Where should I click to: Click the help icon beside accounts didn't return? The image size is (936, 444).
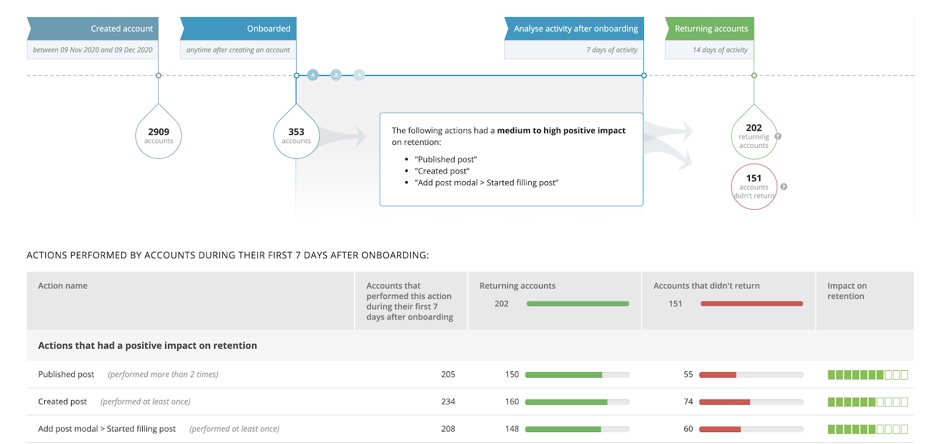[784, 187]
